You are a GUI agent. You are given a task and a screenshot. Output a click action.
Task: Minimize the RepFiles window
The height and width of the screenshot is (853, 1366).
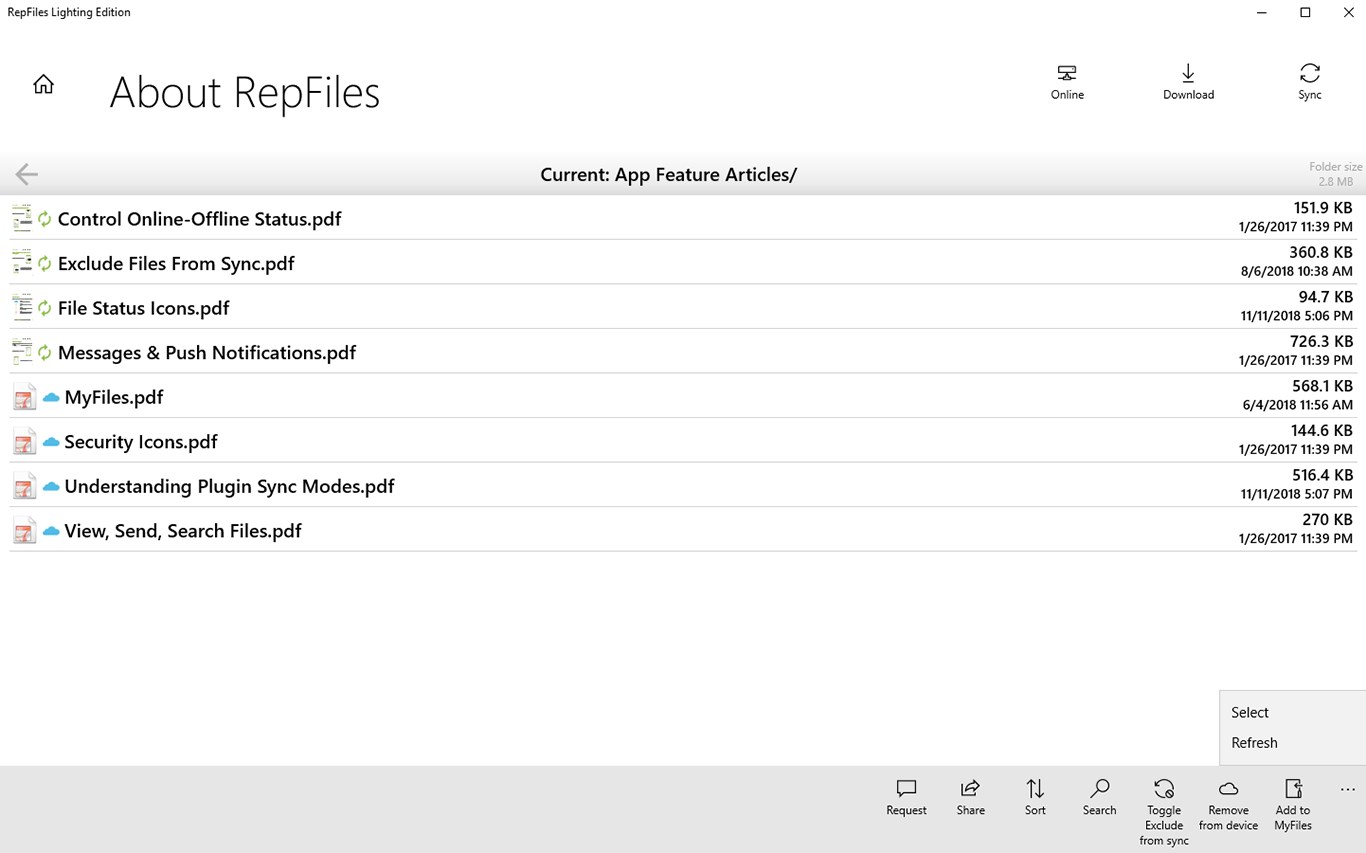pos(1261,12)
